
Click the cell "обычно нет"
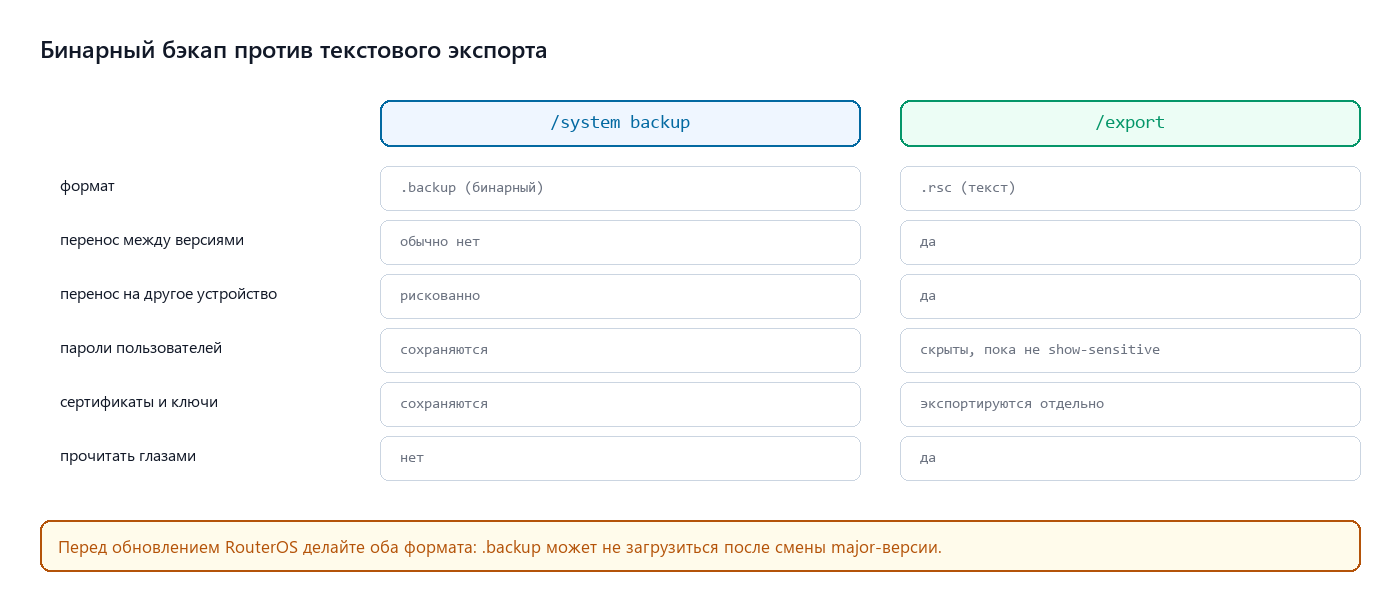[x=620, y=242]
